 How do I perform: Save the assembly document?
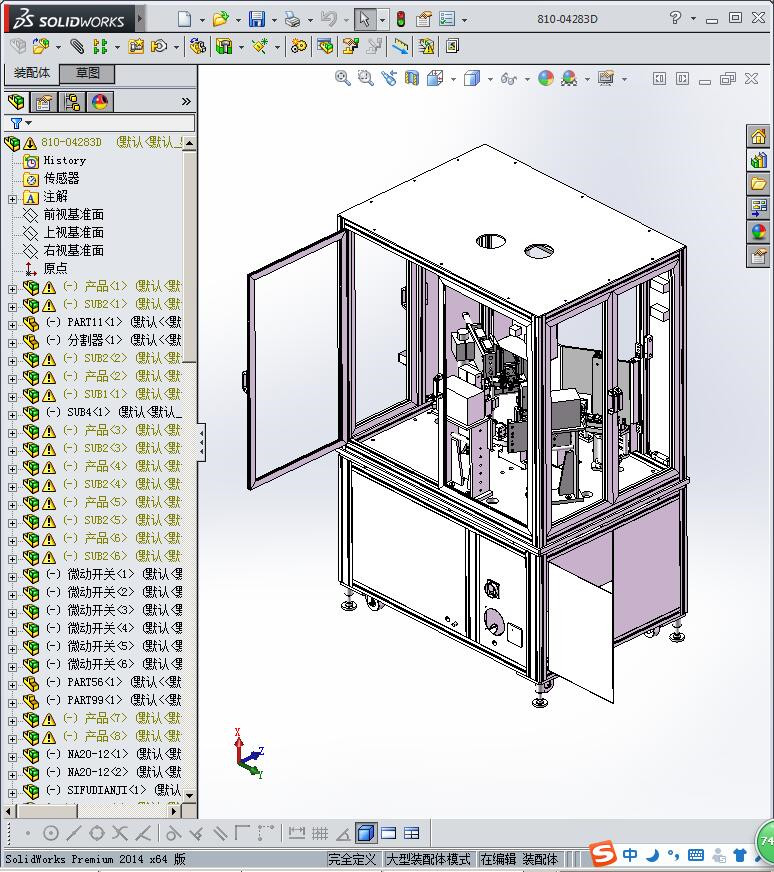tap(257, 19)
